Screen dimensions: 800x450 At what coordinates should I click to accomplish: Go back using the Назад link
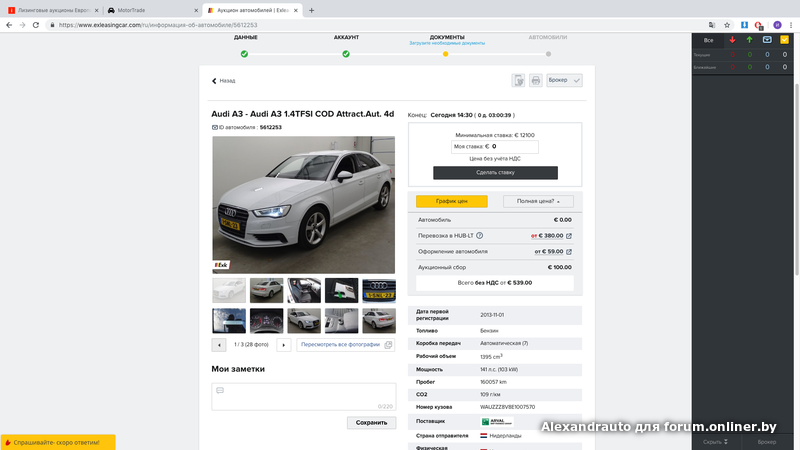223,81
